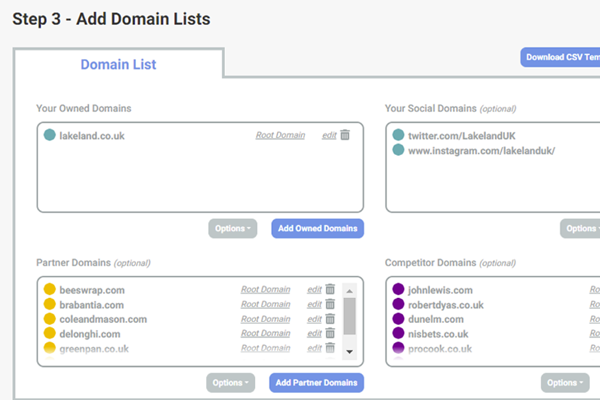The height and width of the screenshot is (400, 600).
Task: Open Root Domain type selector for lakeland.co.uk
Action: tap(280, 135)
